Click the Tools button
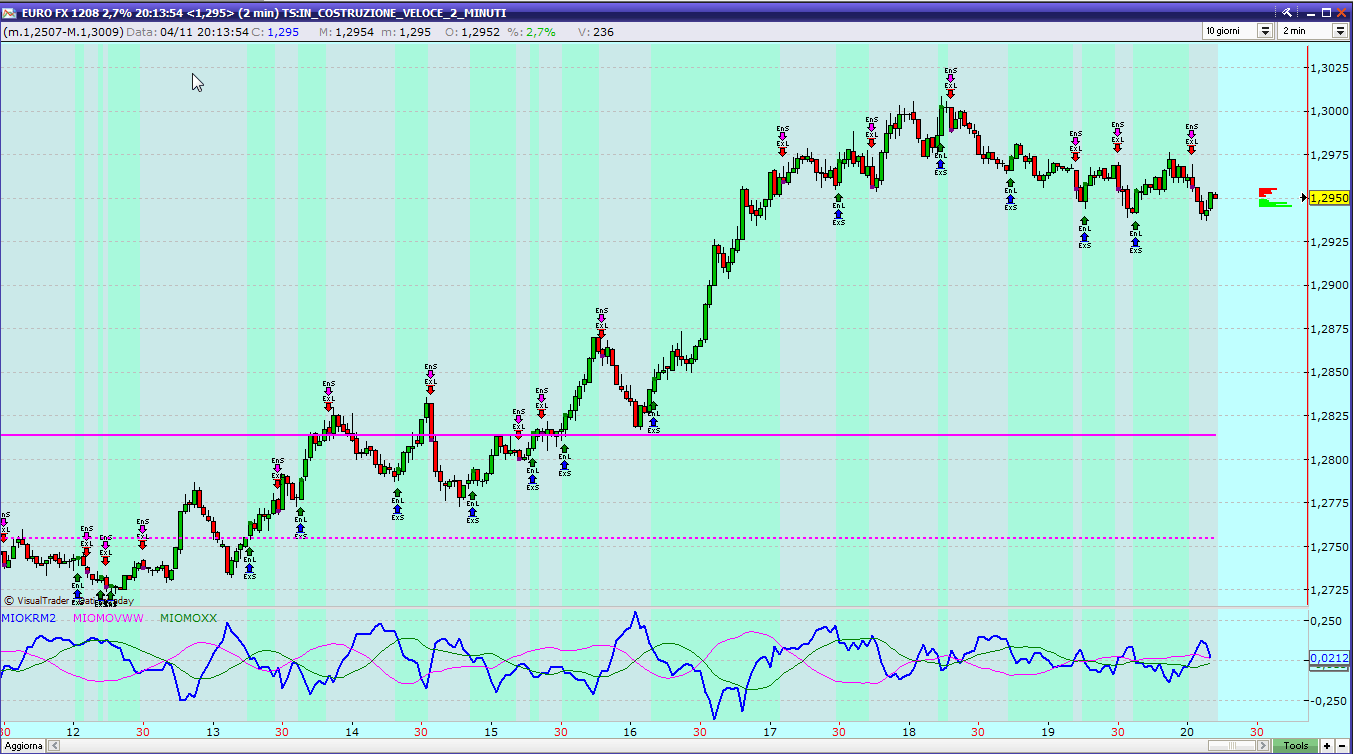 1296,746
